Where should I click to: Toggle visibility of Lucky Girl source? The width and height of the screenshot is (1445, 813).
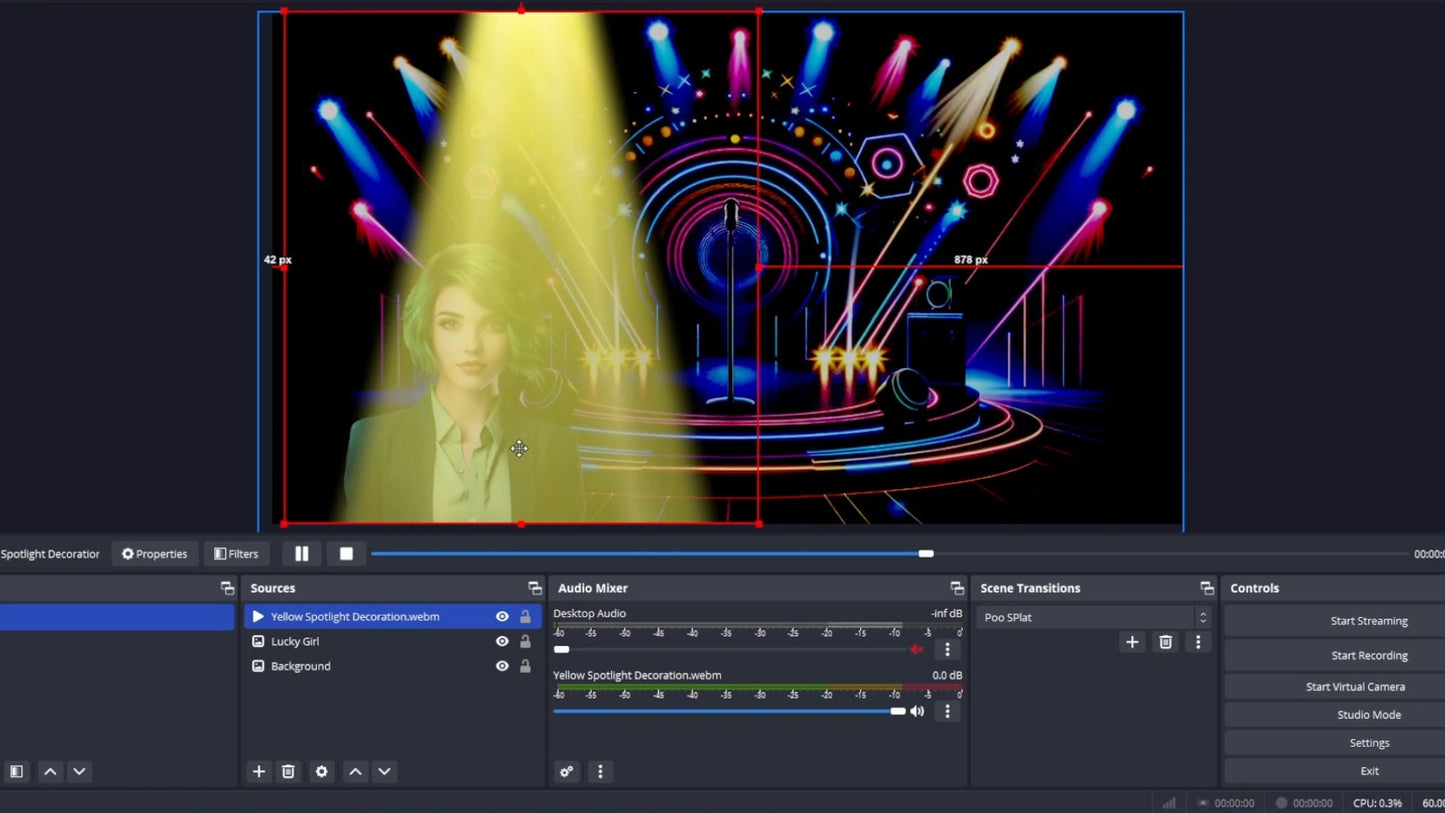pyautogui.click(x=502, y=642)
